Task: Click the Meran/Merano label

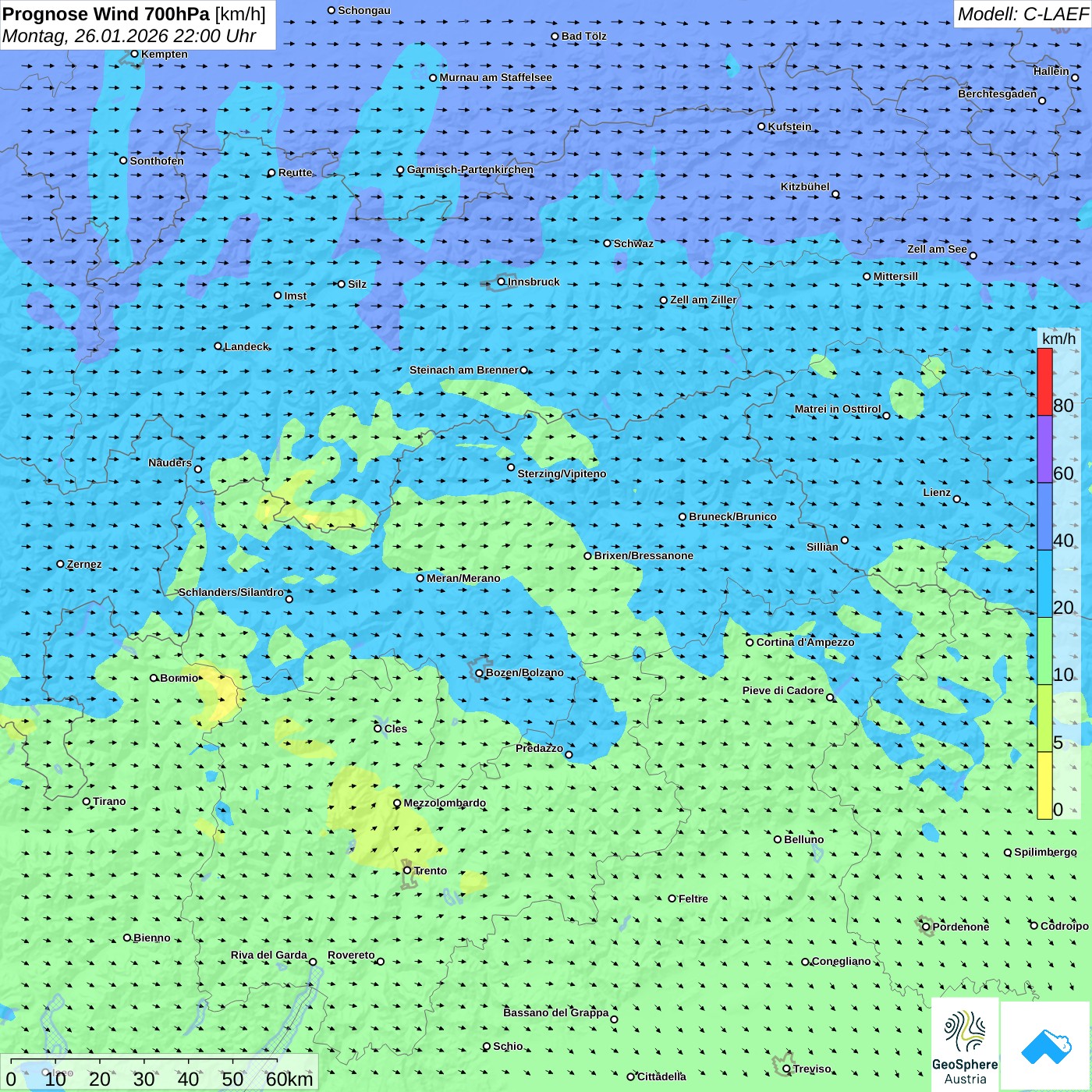Action: pos(463,578)
